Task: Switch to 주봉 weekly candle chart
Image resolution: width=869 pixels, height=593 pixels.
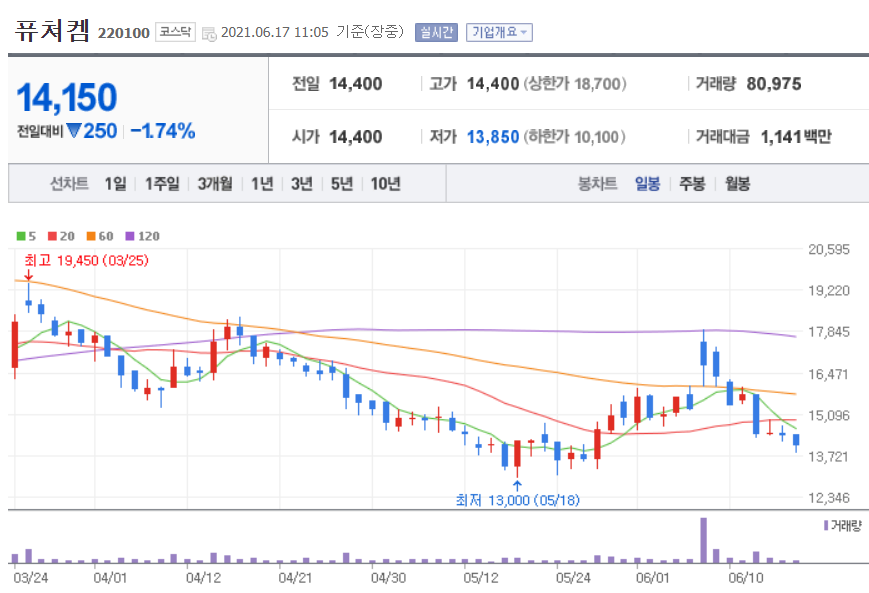Action: 692,183
